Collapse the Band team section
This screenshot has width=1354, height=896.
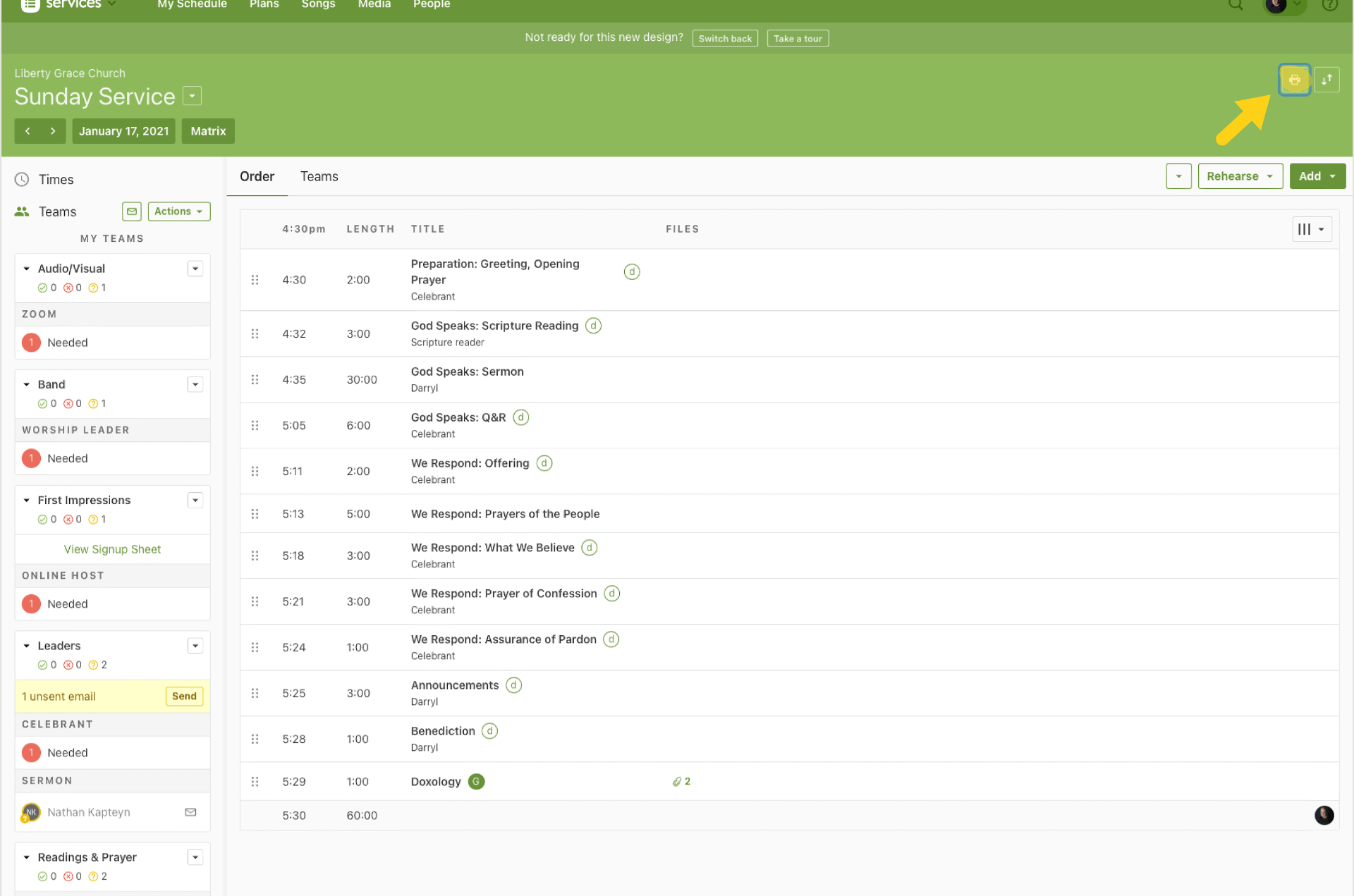click(x=27, y=384)
